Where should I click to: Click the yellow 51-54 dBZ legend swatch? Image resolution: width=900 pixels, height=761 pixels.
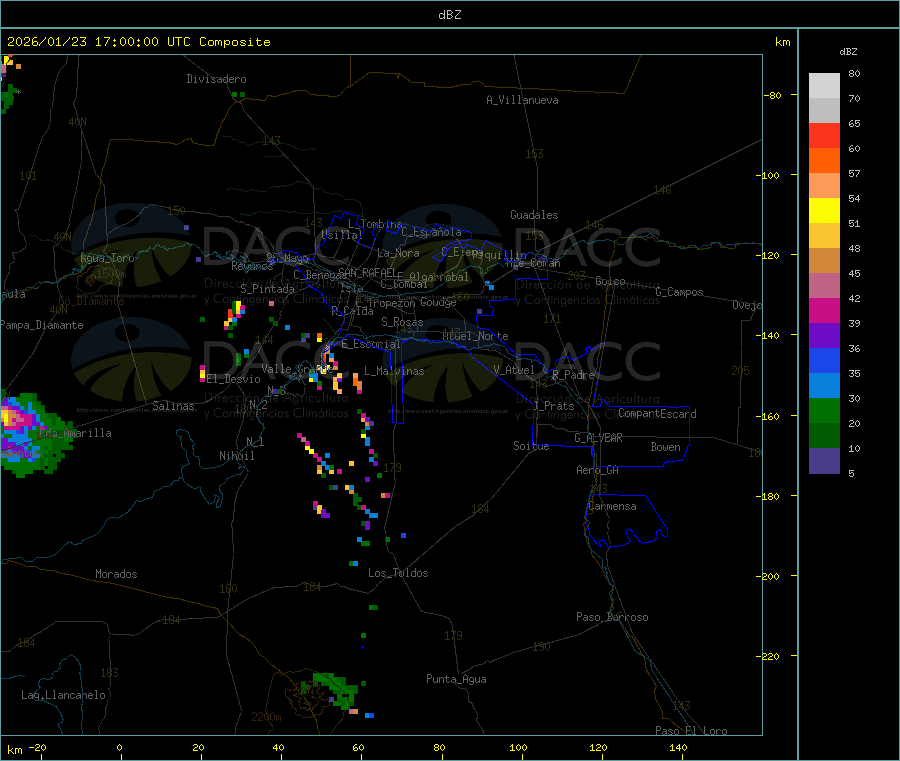(824, 211)
